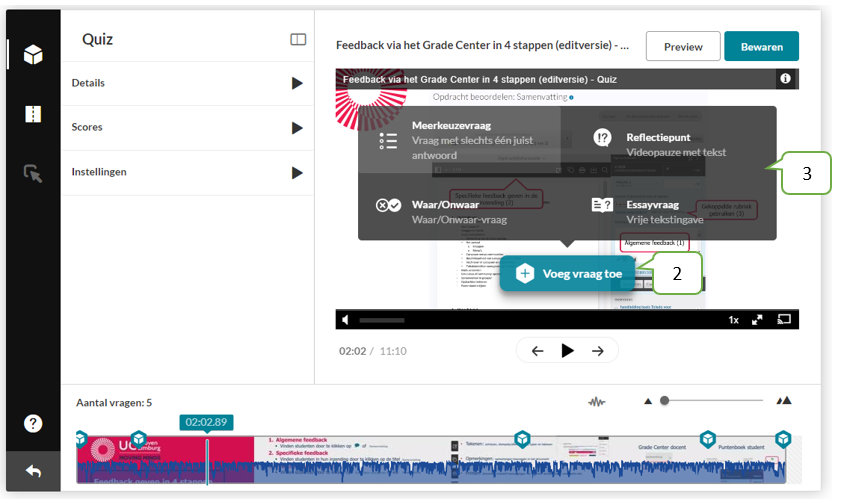Select the quiz marker on the pink section
845x504 pixels.
pyautogui.click(x=139, y=439)
